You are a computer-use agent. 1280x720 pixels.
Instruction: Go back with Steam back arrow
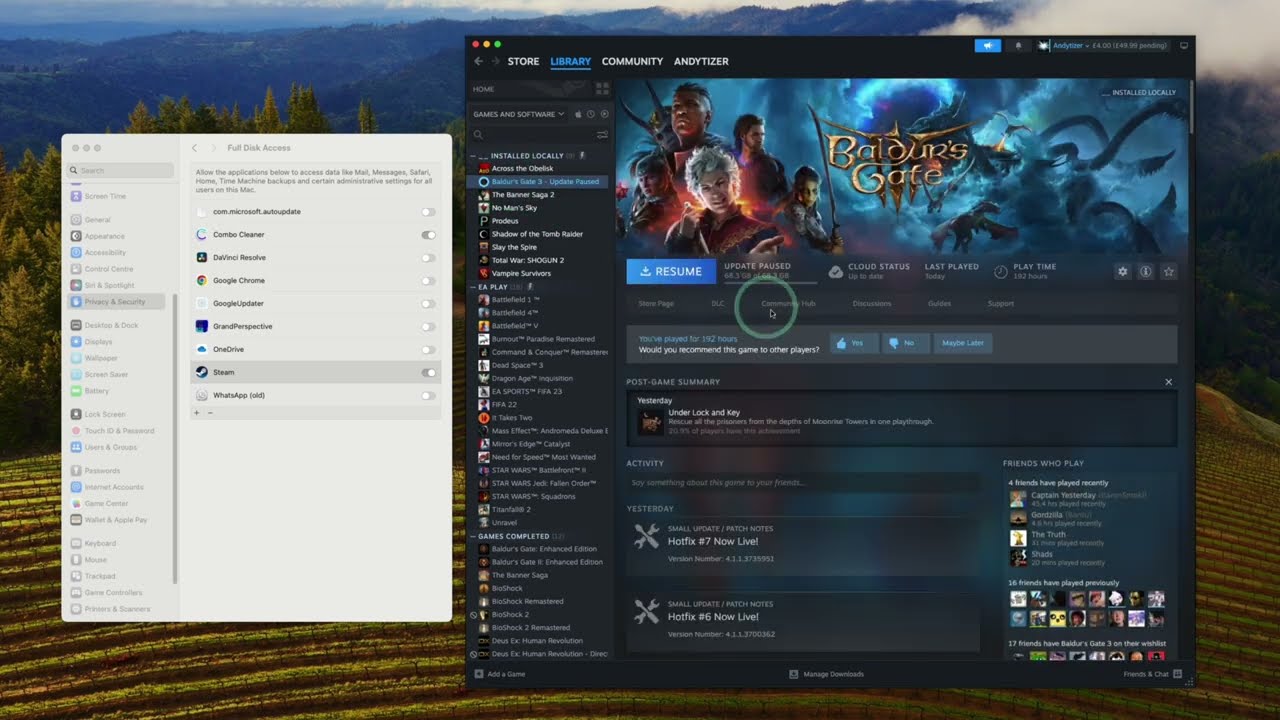[x=478, y=61]
